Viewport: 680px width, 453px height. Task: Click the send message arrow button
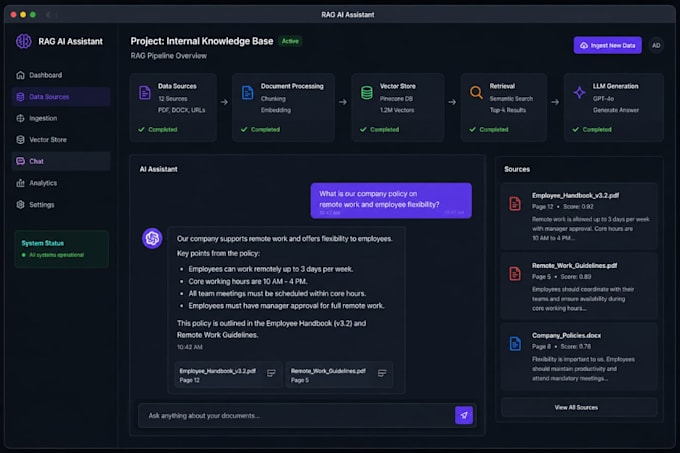pos(464,415)
